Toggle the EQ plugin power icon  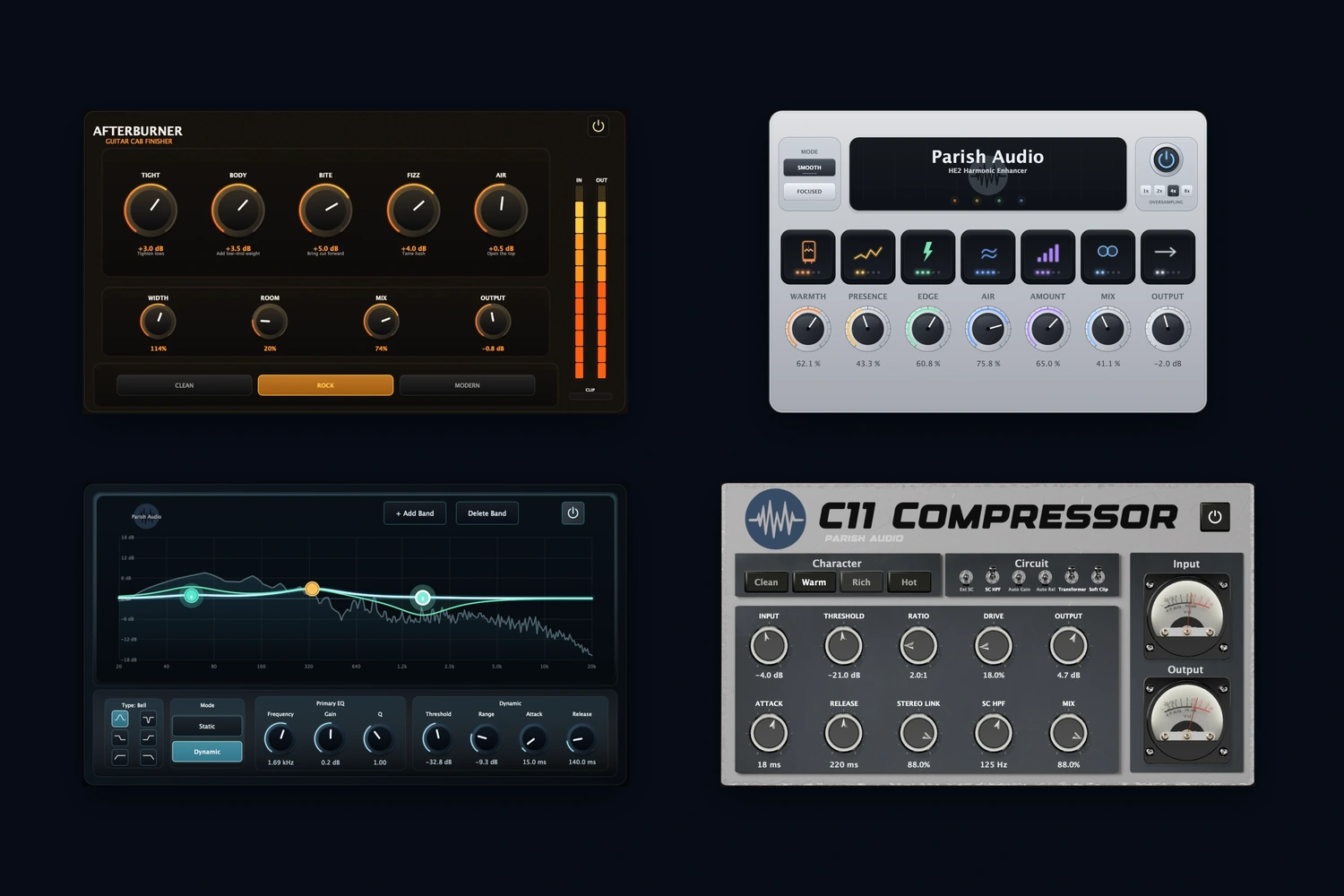(x=573, y=513)
